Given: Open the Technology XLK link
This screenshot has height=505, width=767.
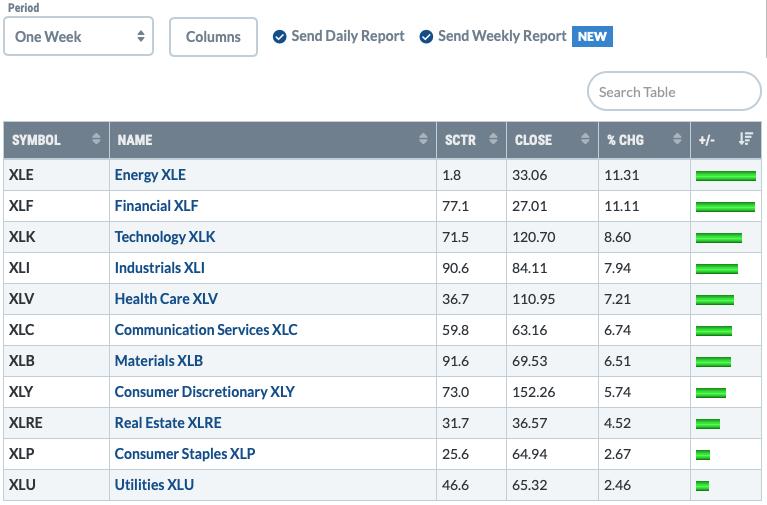Looking at the screenshot, I should (x=165, y=237).
